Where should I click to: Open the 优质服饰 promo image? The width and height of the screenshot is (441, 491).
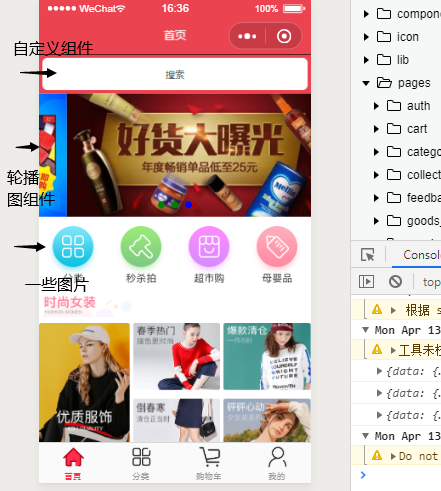(84, 382)
